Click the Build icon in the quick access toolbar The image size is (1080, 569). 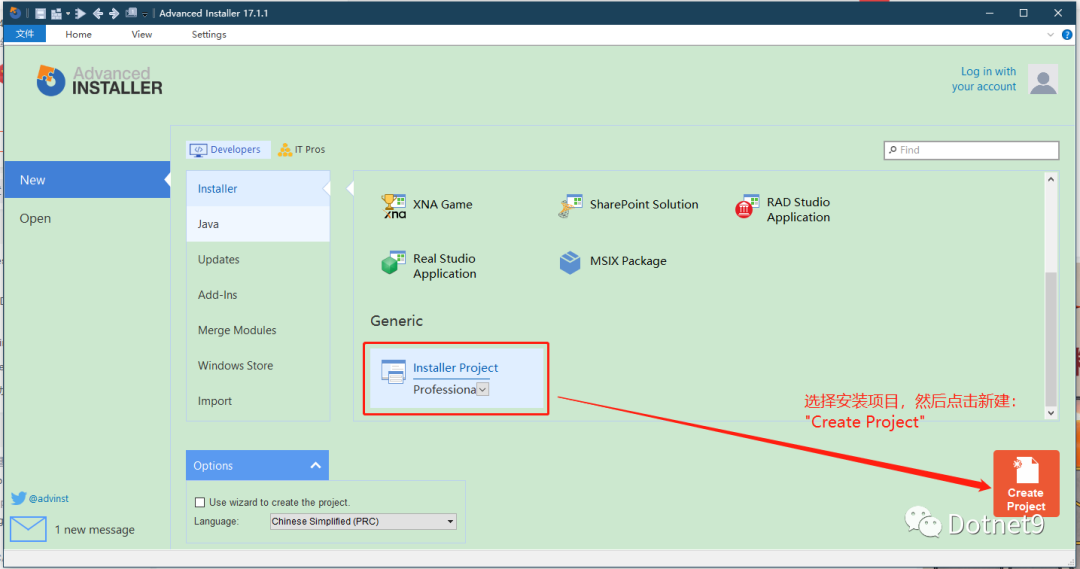[x=56, y=13]
